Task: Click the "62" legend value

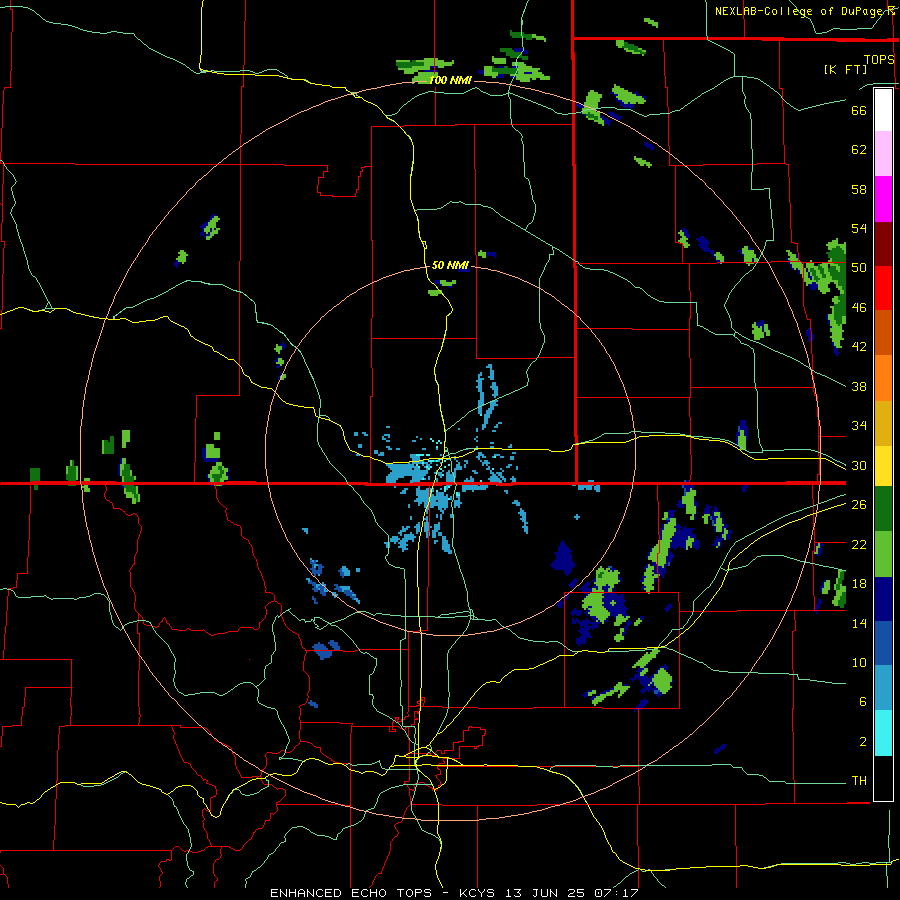Action: (859, 150)
